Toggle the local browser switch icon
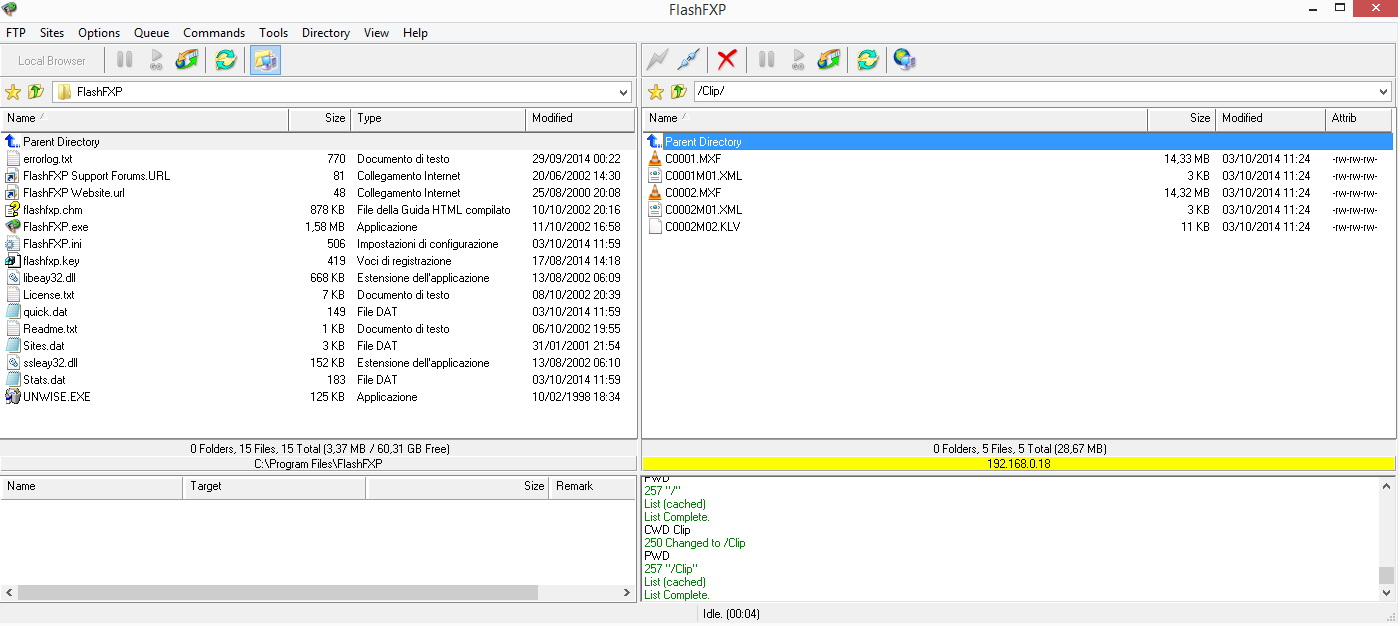Viewport: 1400px width, 626px height. (265, 60)
